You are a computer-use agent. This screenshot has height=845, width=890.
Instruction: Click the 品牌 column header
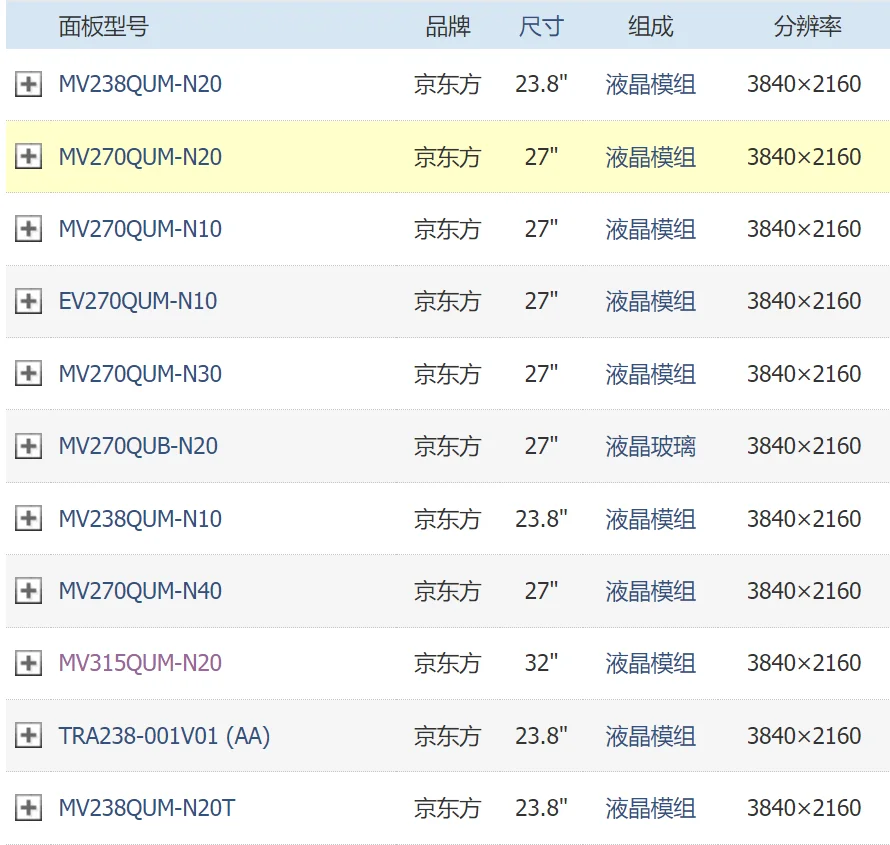click(x=448, y=27)
